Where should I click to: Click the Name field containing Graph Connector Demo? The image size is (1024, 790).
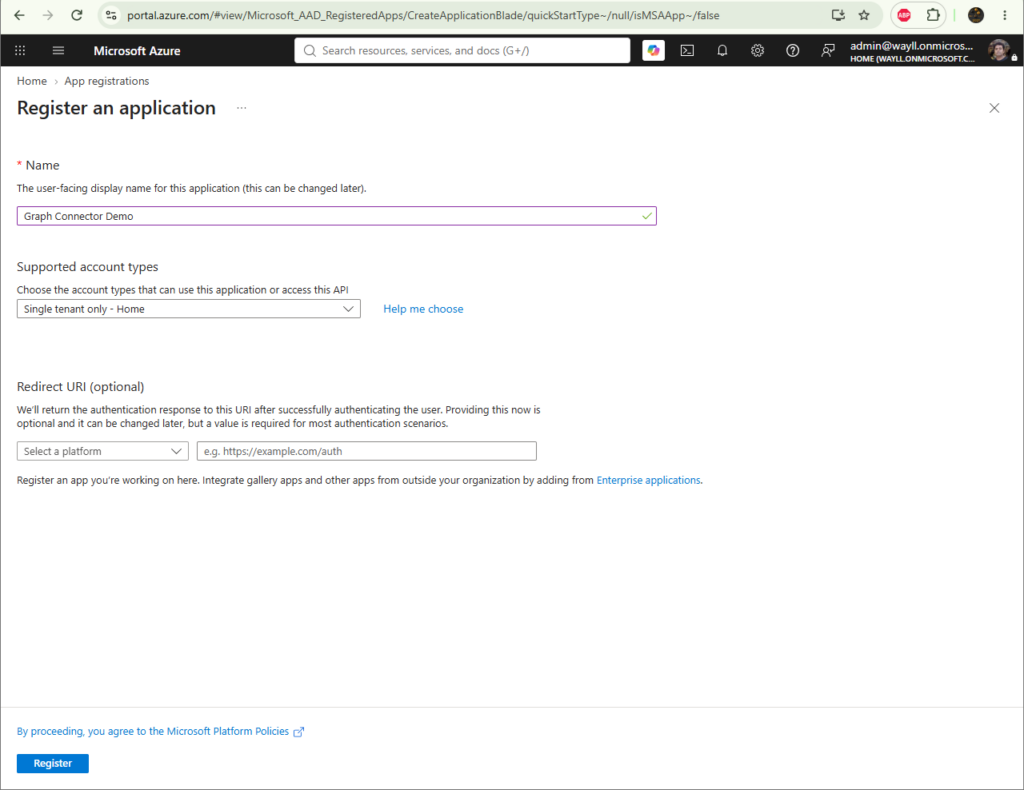coord(336,216)
